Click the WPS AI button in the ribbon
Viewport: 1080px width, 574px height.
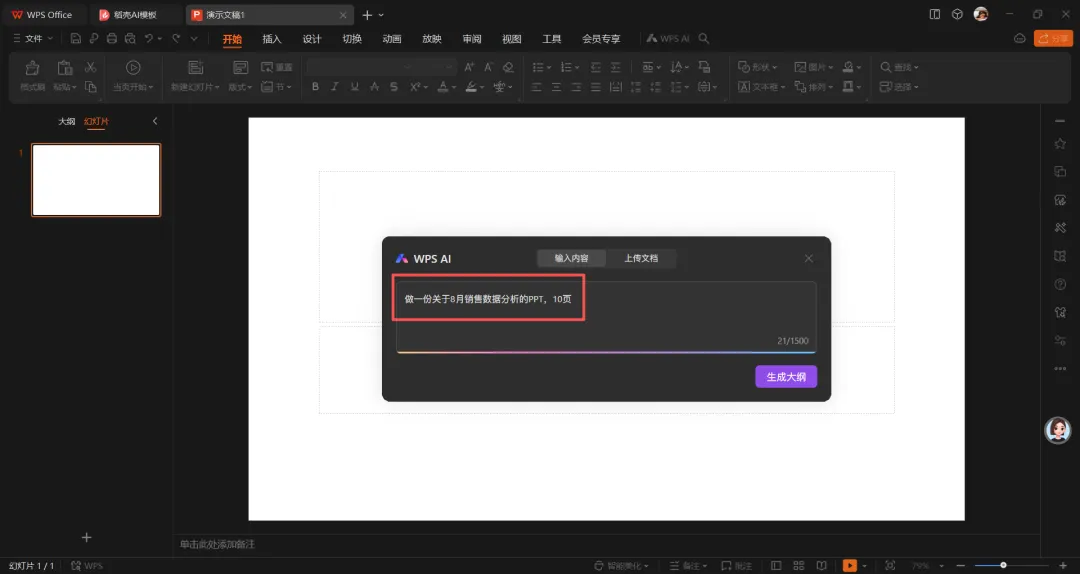pos(667,39)
